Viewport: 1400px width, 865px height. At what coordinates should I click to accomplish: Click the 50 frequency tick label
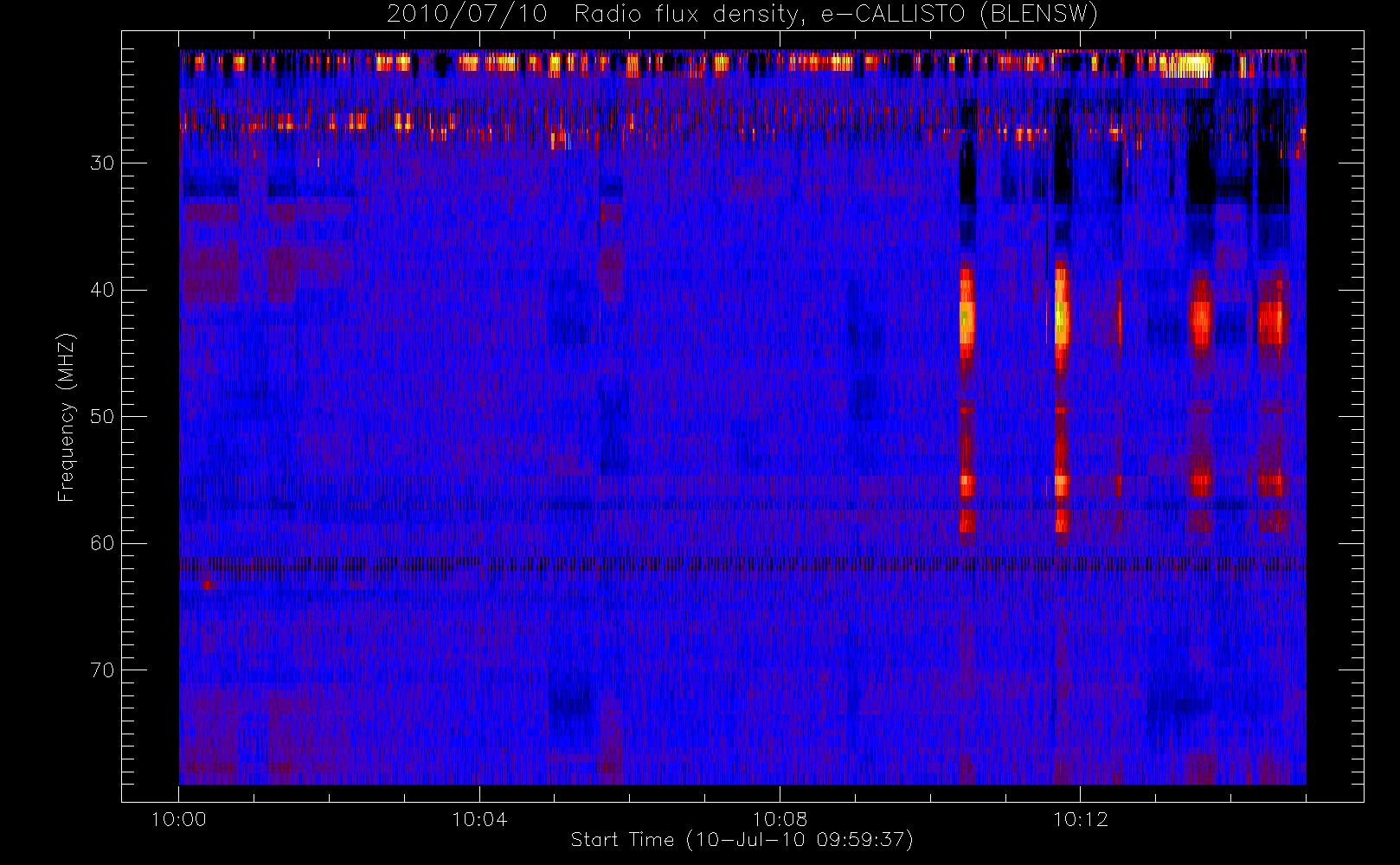(x=102, y=416)
